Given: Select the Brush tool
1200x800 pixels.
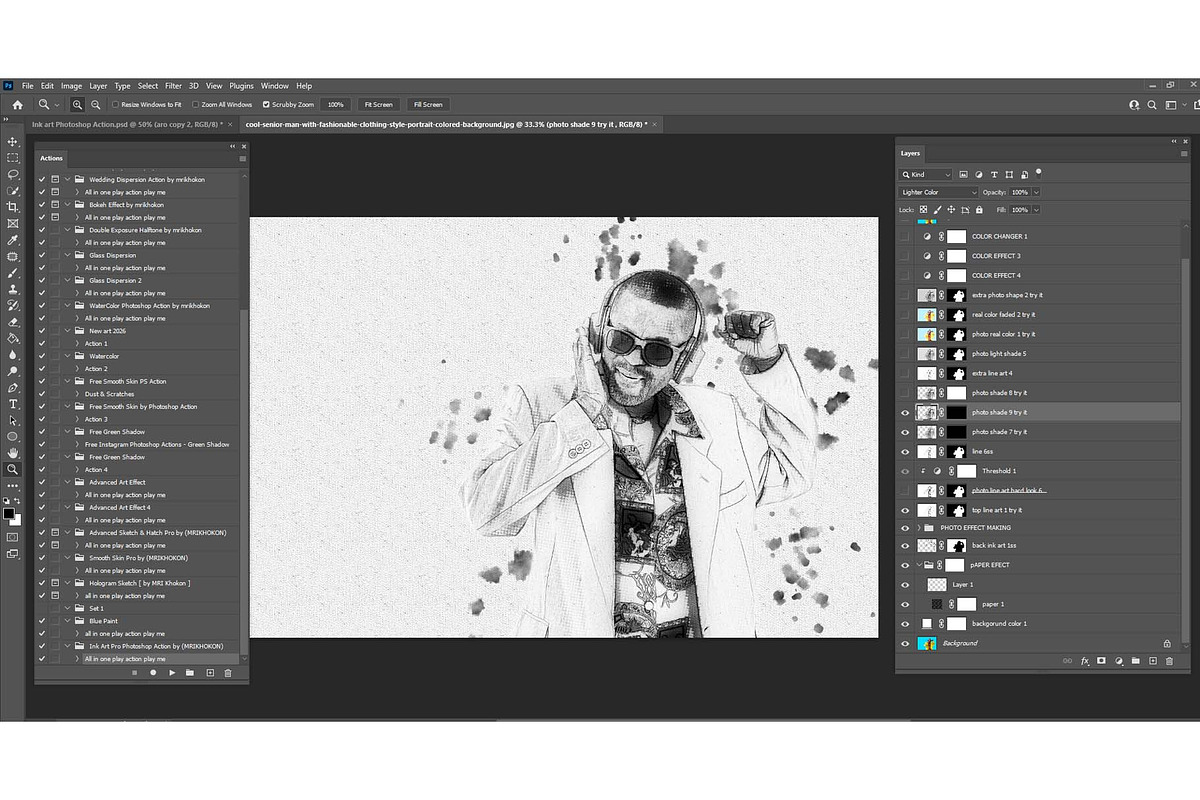Looking at the screenshot, I should (13, 273).
